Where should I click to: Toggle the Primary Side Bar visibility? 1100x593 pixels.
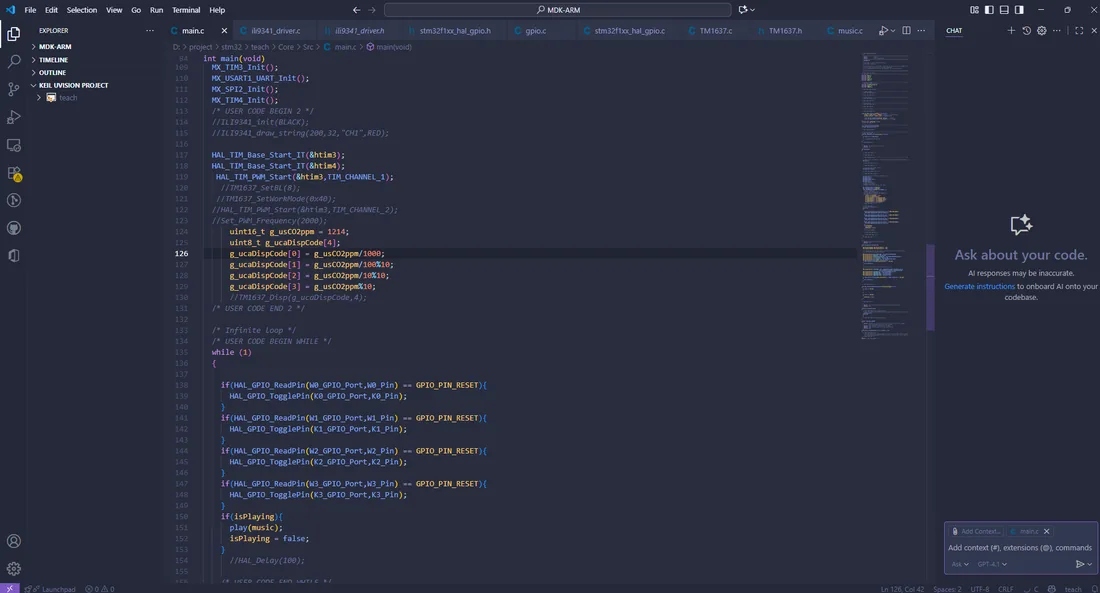[989, 10]
